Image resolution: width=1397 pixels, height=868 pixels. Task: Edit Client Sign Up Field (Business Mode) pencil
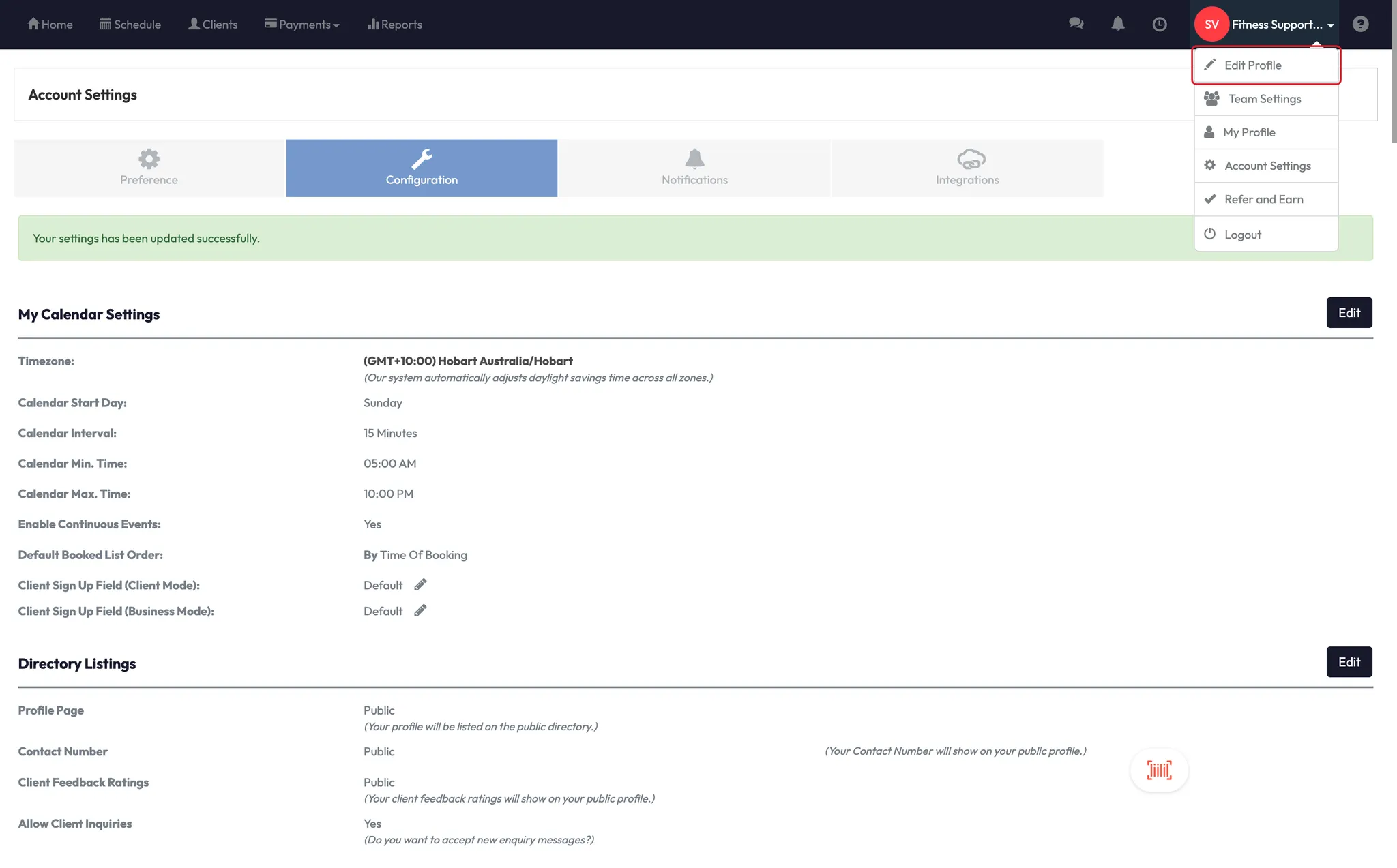pos(420,611)
